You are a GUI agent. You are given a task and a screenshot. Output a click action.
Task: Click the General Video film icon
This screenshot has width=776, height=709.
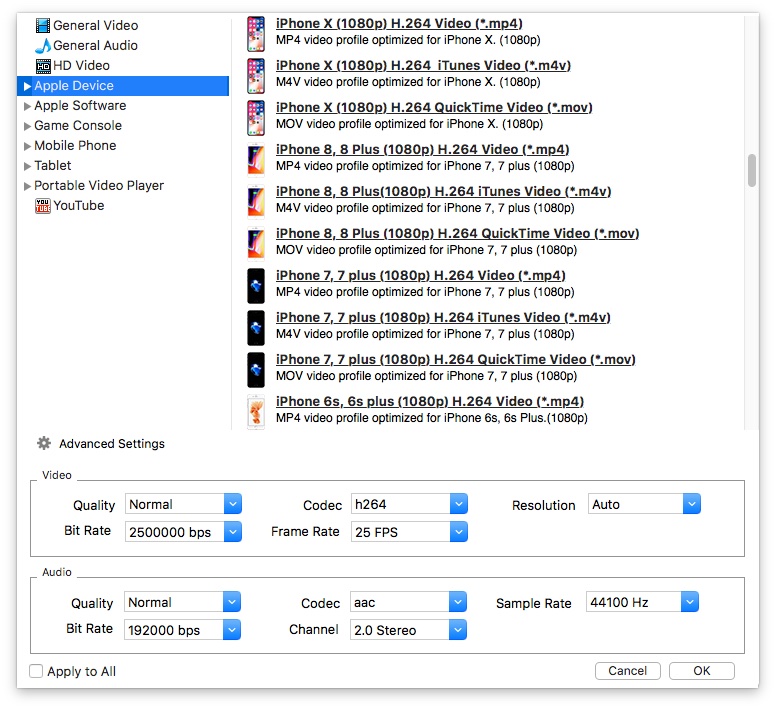43,25
